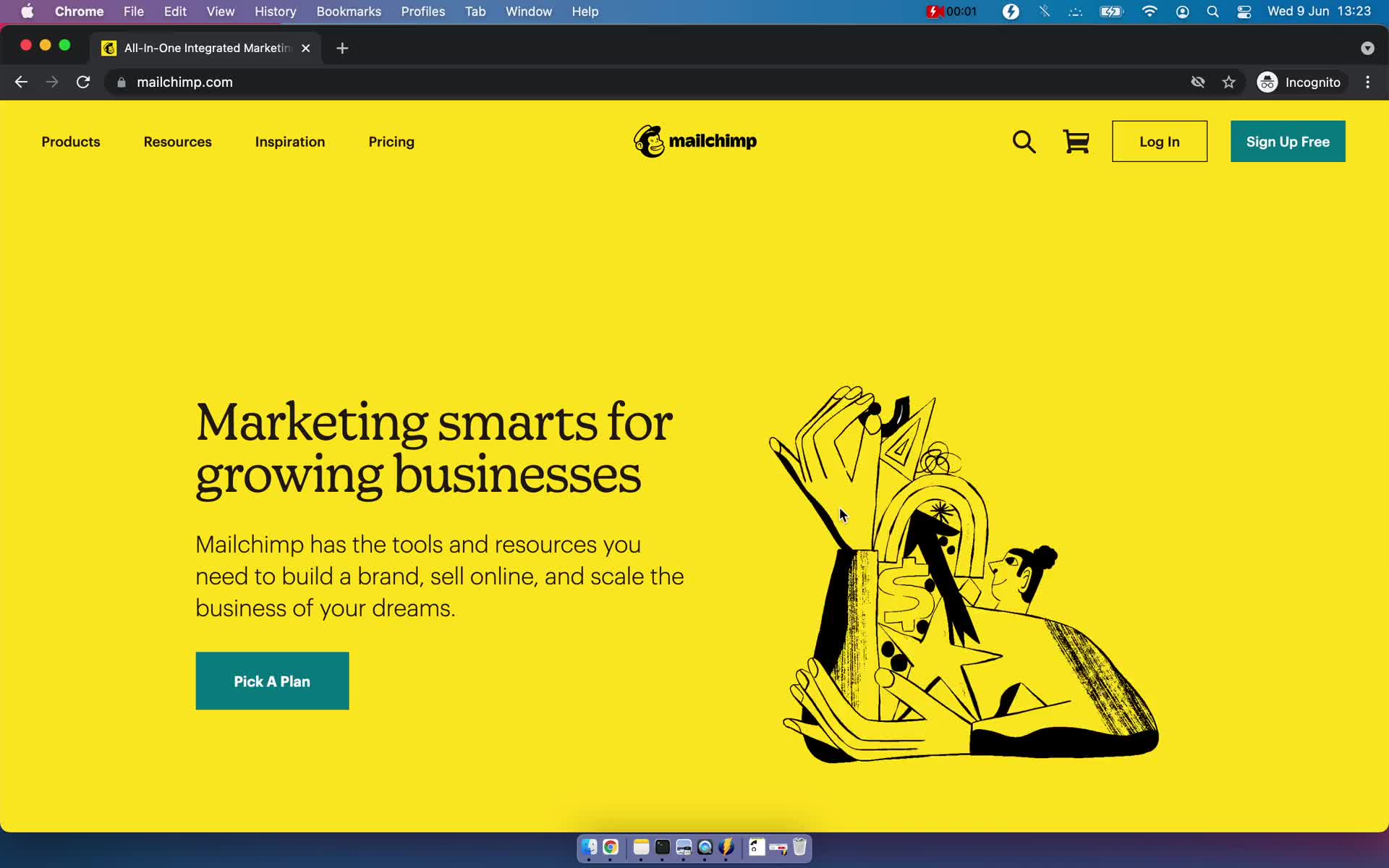
Task: View site security lock information
Action: point(122,82)
